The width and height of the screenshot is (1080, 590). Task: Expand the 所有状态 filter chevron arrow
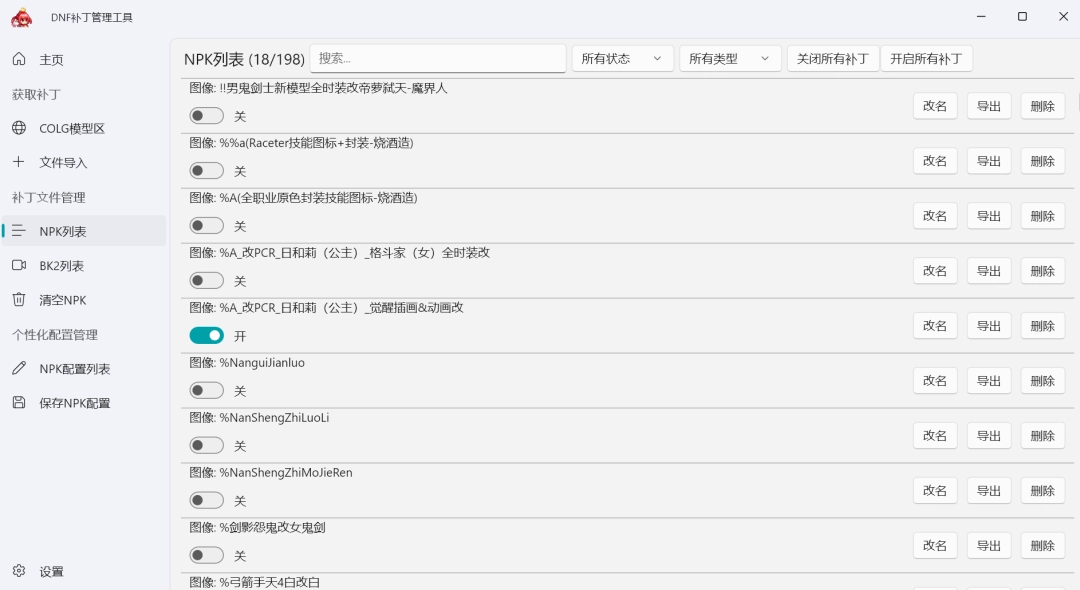[659, 58]
